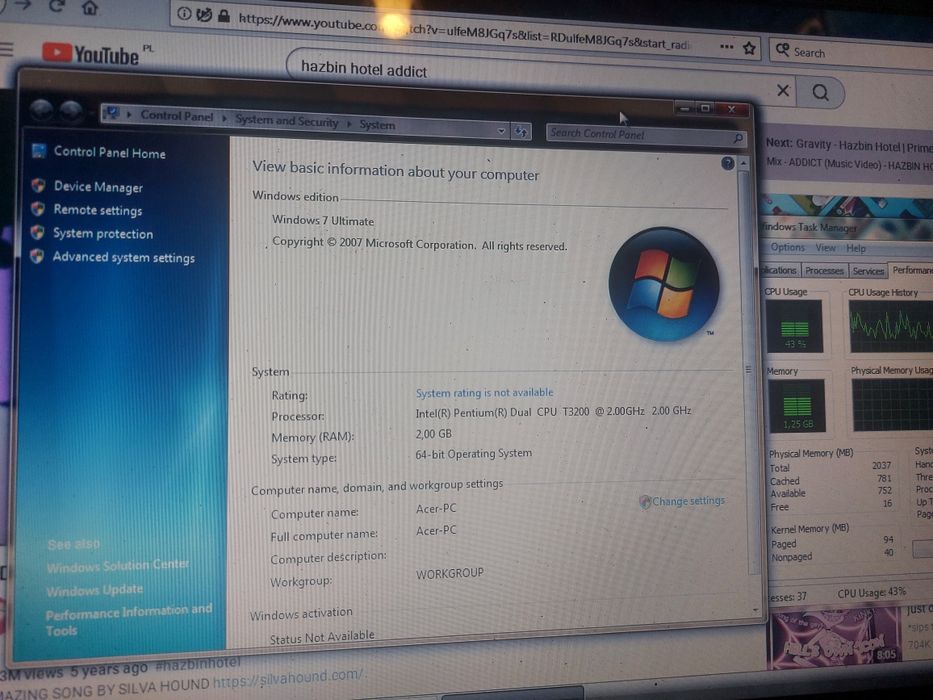The width and height of the screenshot is (933, 700).
Task: Open System protection link
Action: [103, 233]
